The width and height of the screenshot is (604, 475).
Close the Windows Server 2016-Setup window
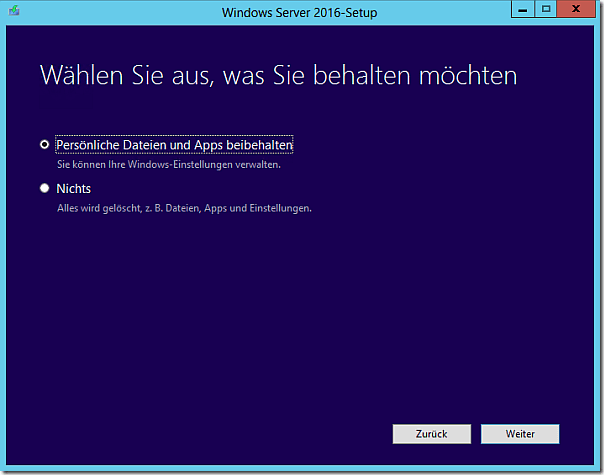click(577, 8)
